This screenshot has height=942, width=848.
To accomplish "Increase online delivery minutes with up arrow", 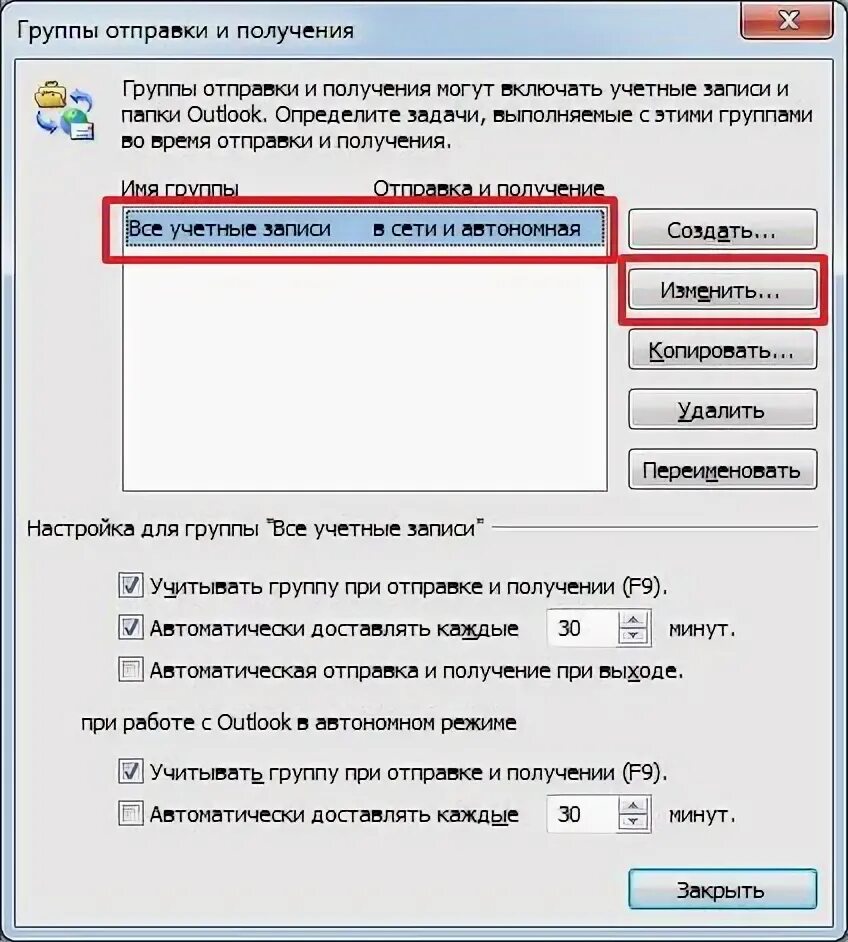I will pos(634,620).
